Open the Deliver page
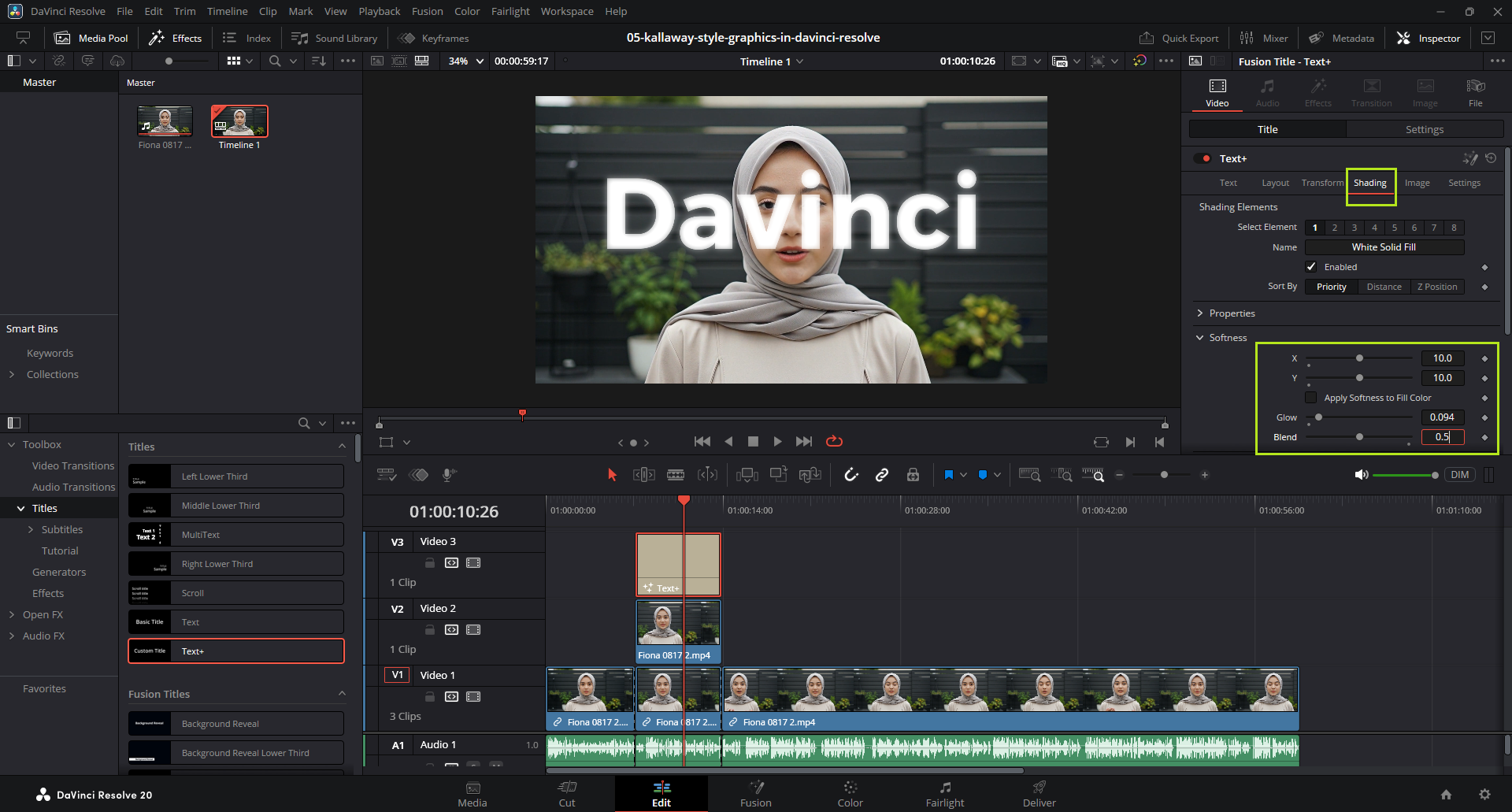The image size is (1512, 812). coord(1039,794)
